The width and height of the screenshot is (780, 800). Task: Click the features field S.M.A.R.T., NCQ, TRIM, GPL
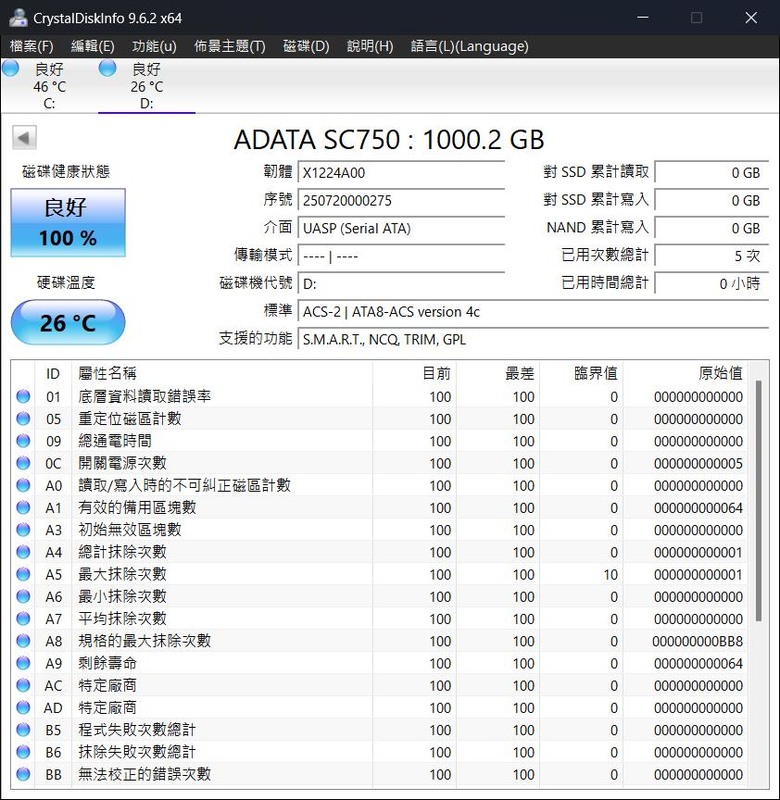pos(533,339)
